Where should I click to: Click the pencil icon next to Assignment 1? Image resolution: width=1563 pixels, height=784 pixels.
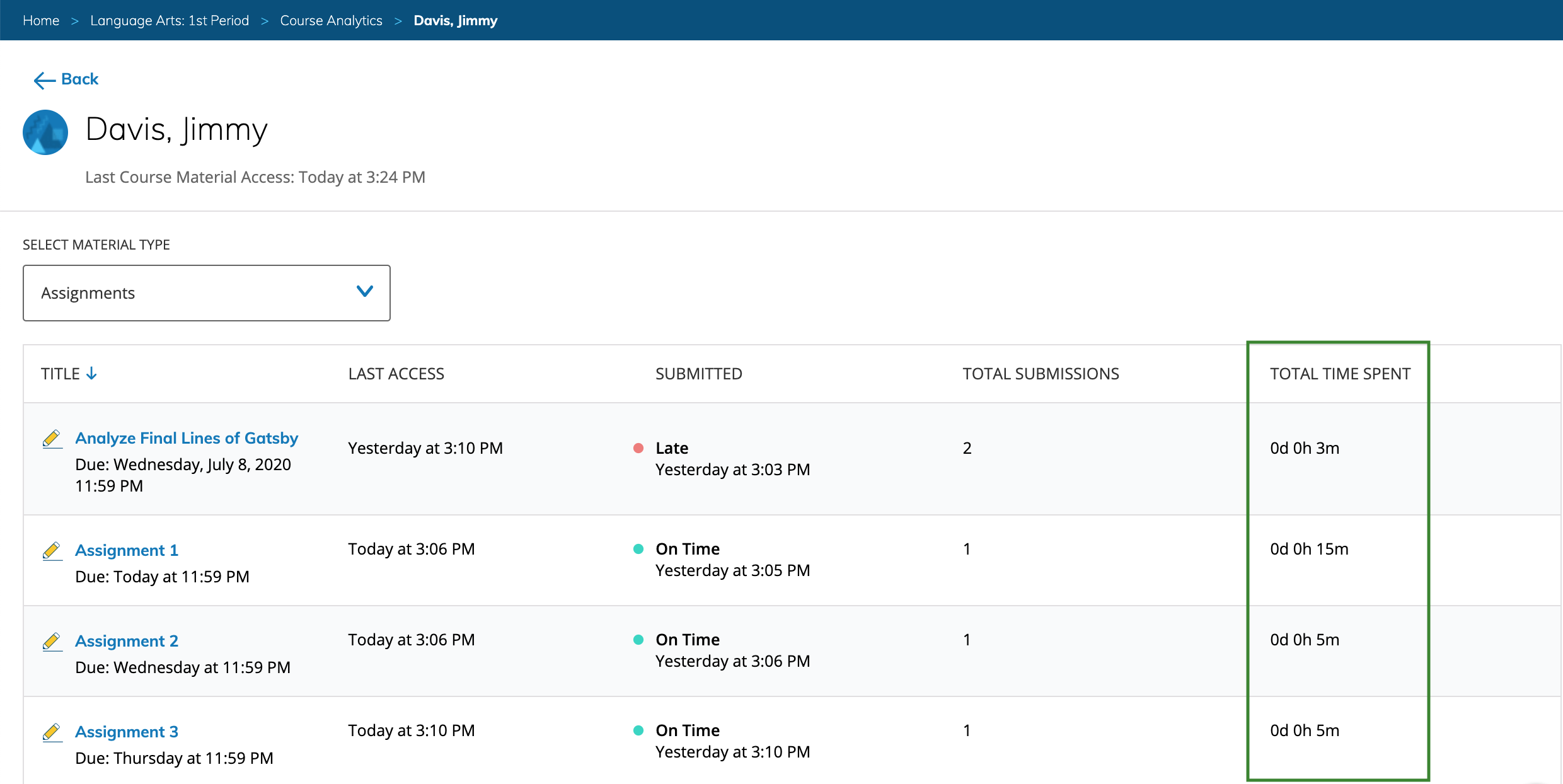(x=52, y=550)
